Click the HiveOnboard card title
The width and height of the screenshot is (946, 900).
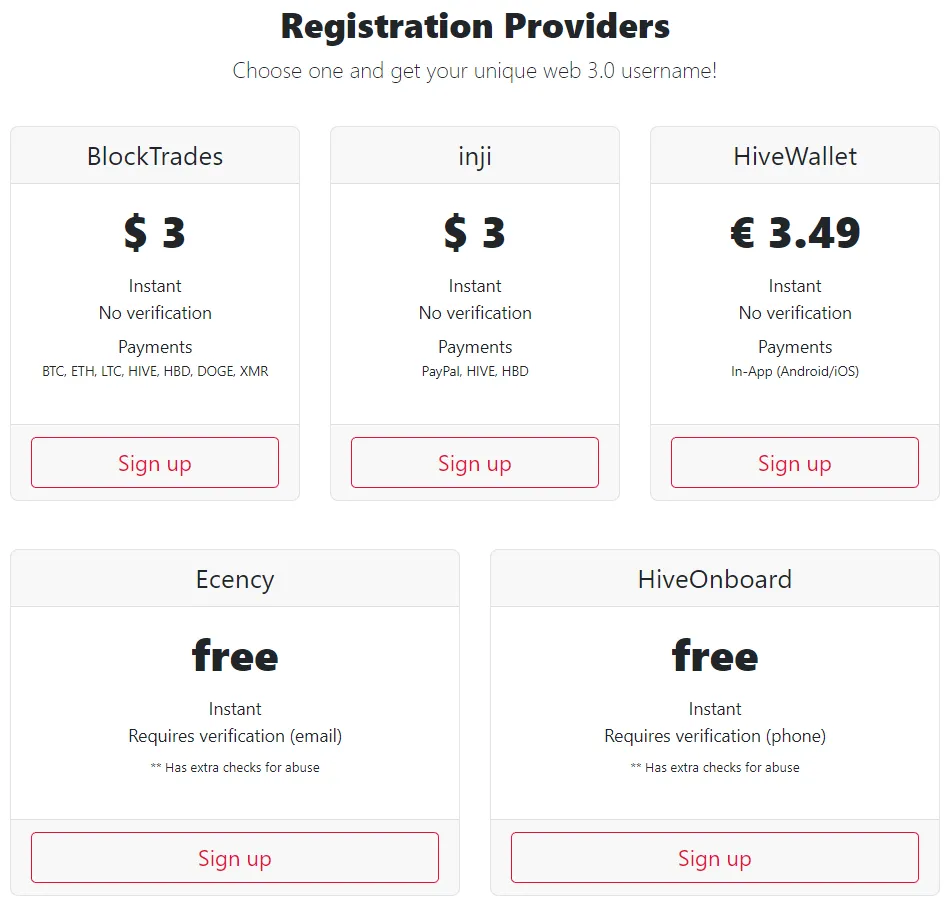point(715,579)
